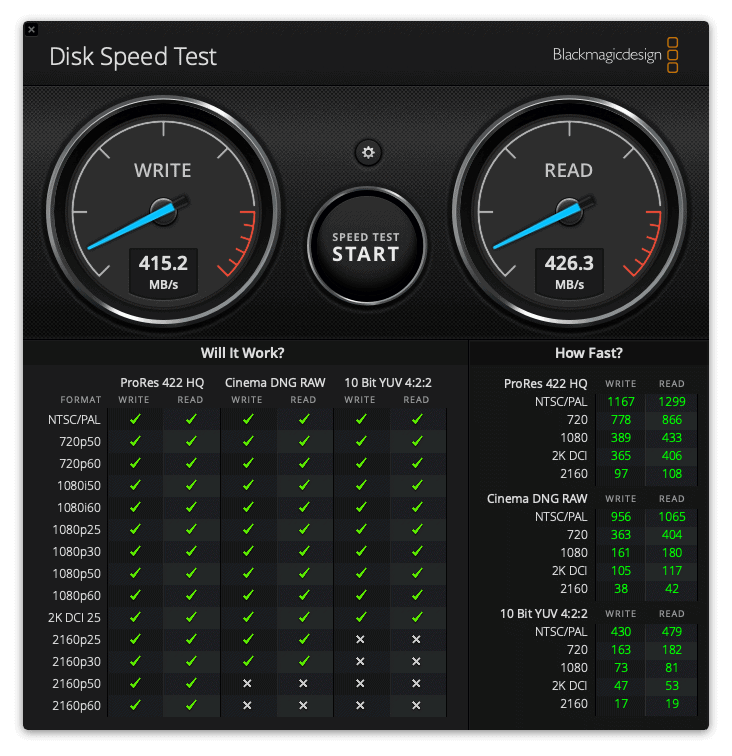Click the 2K DCI 25 10 Bit YUV write checkmark
The height and width of the screenshot is (756, 732).
tap(361, 617)
